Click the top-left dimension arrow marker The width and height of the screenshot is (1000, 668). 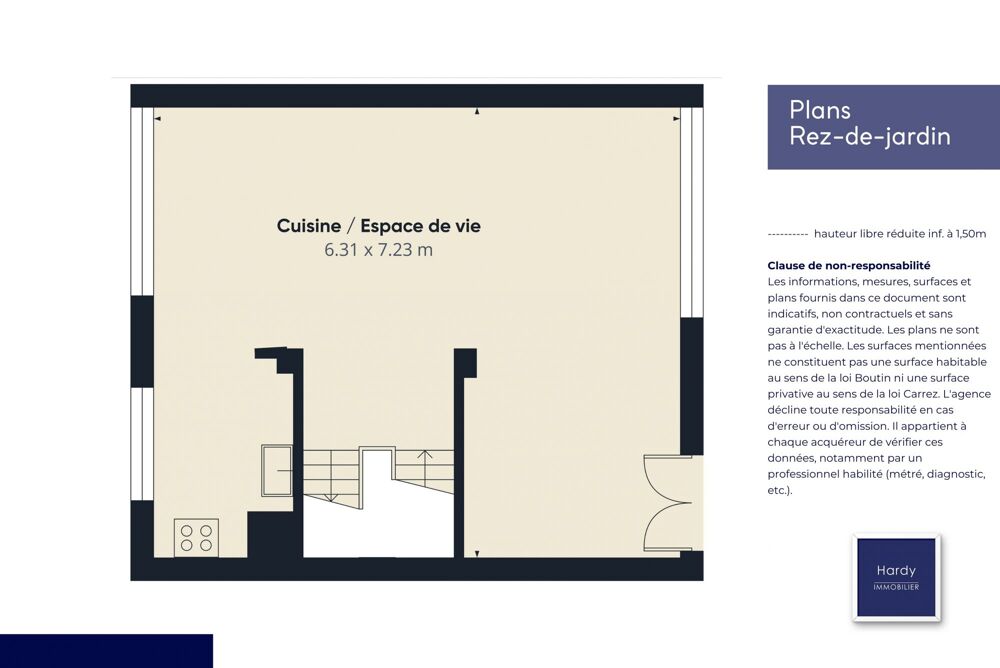[x=158, y=118]
